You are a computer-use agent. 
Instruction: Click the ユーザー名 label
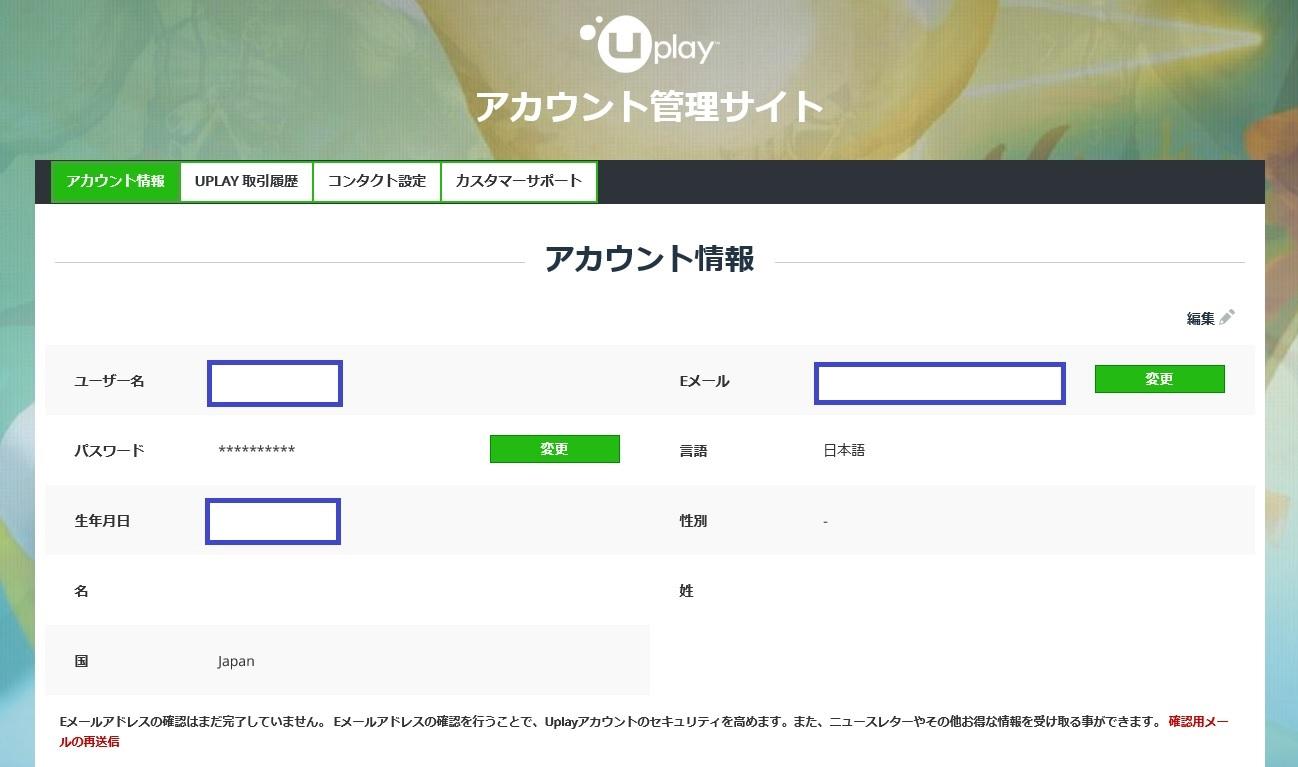coord(109,381)
